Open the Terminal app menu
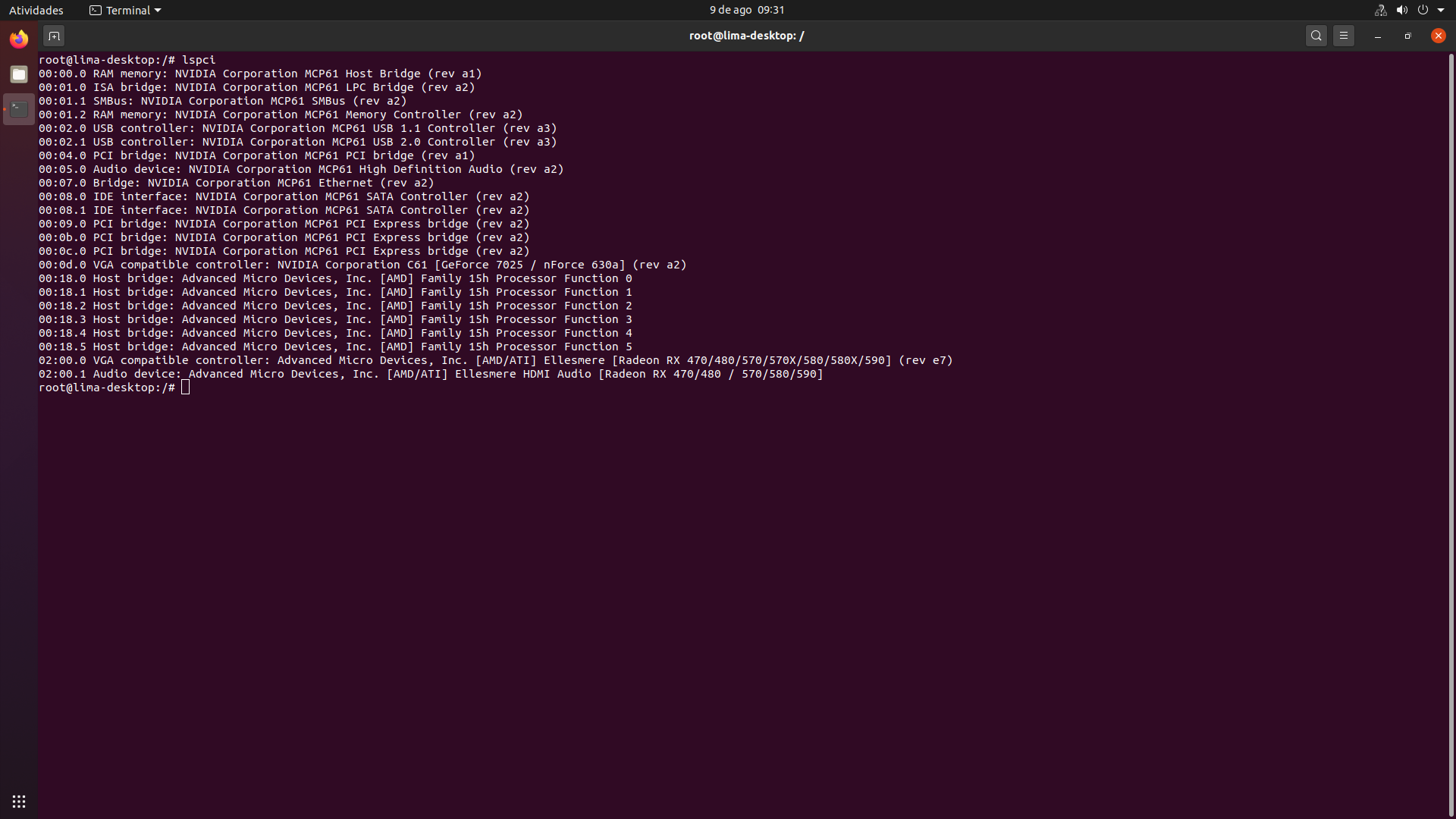Screen dimensions: 1456x819 pos(125,10)
